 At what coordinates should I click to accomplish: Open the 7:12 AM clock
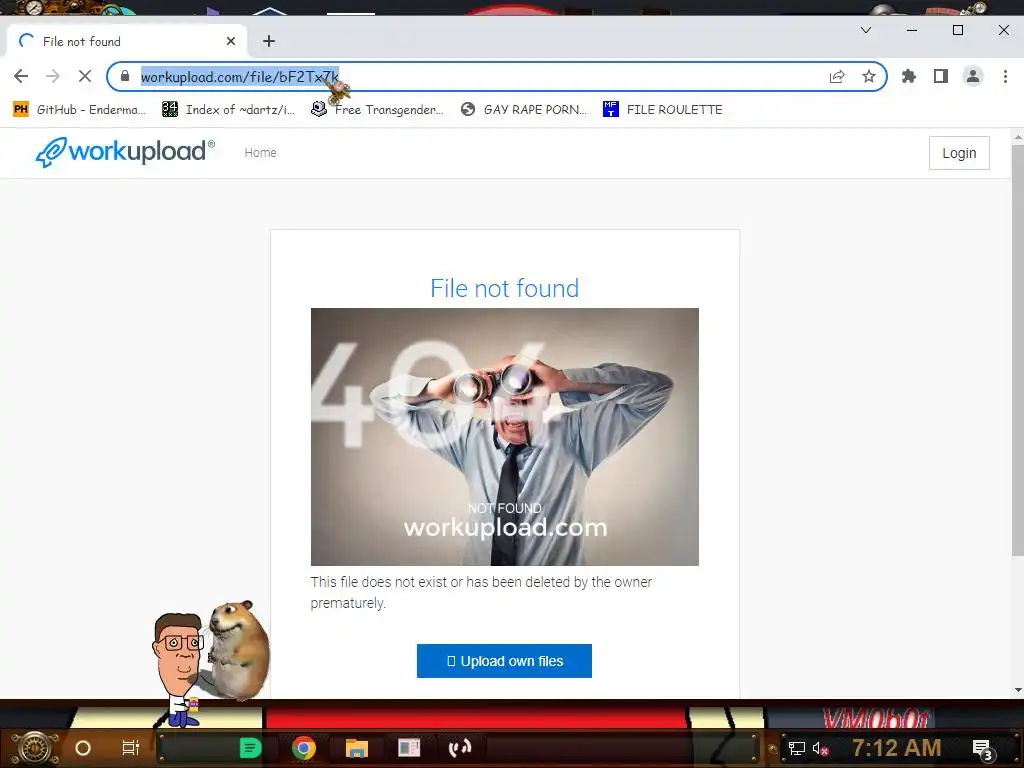pyautogui.click(x=896, y=748)
